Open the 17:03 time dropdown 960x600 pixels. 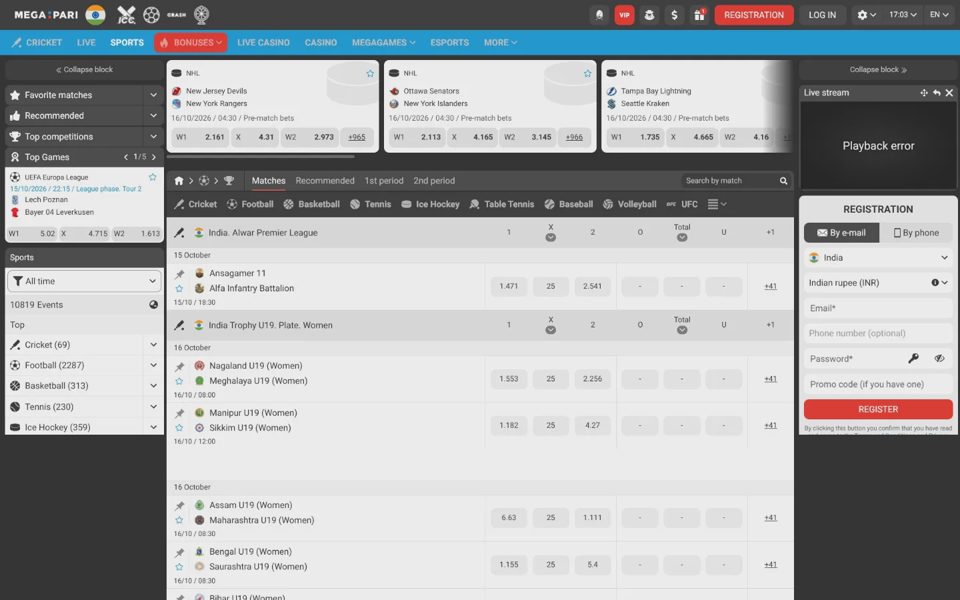[903, 15]
